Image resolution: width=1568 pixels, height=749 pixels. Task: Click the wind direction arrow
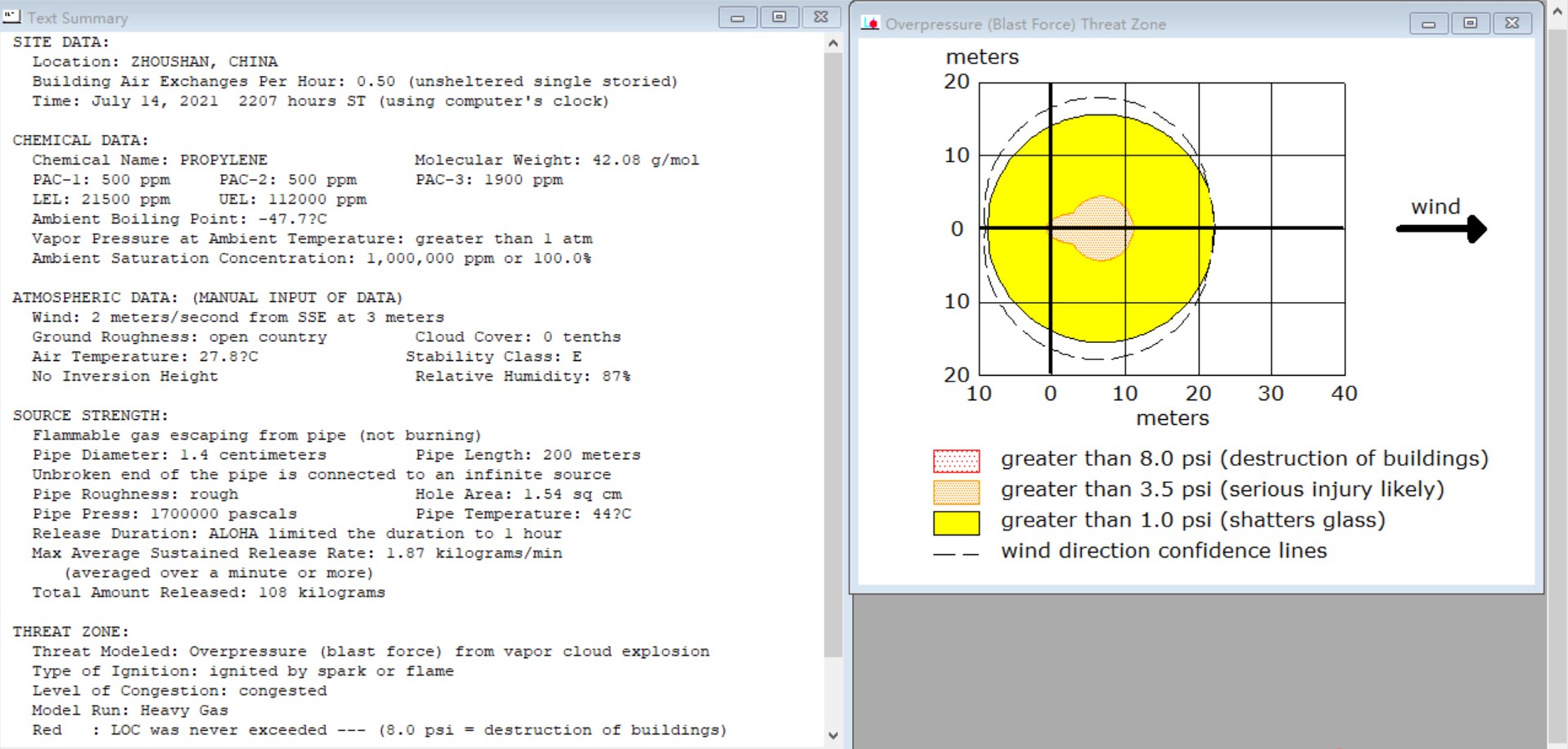point(1441,228)
